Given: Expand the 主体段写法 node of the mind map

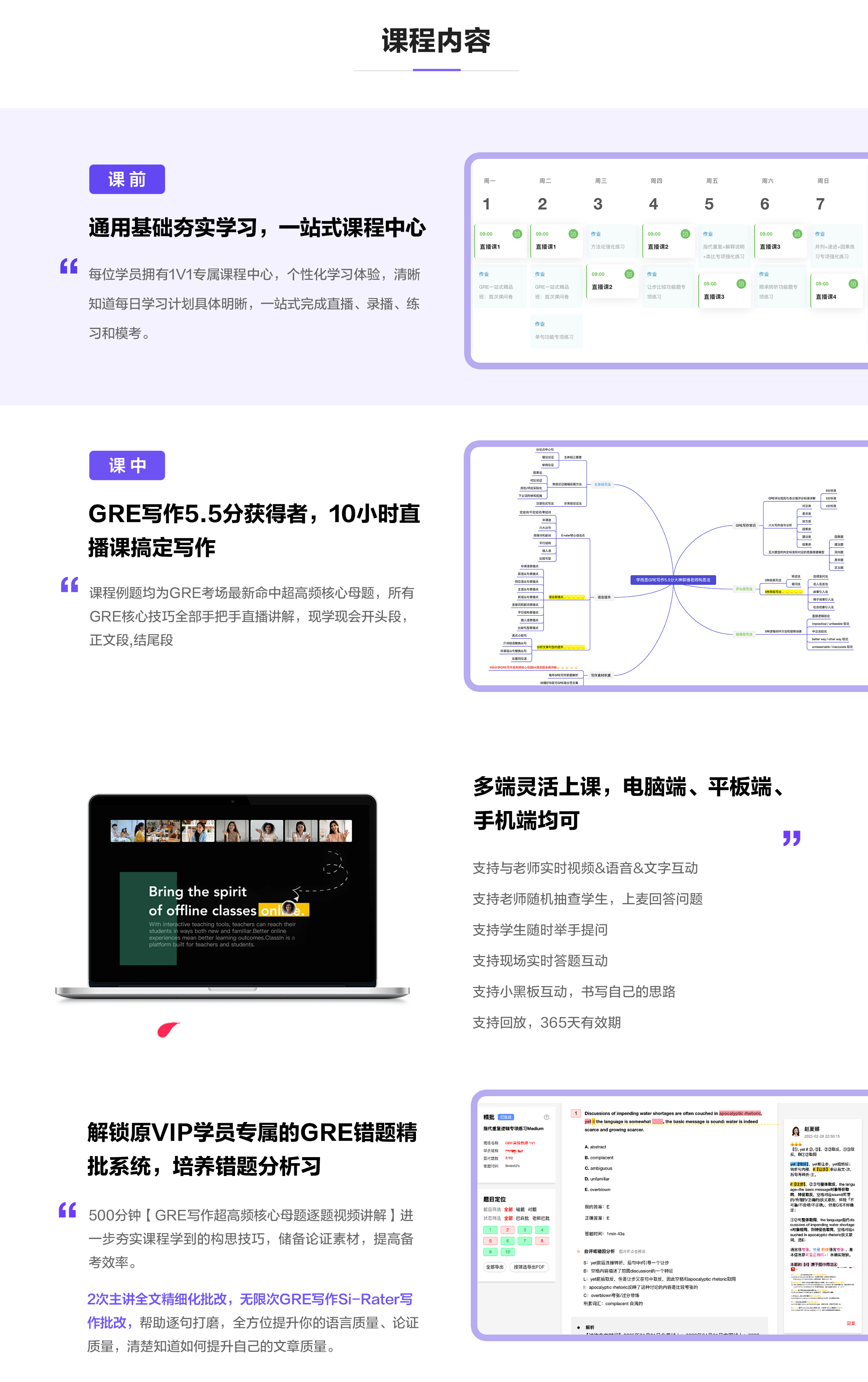Looking at the screenshot, I should 602,484.
